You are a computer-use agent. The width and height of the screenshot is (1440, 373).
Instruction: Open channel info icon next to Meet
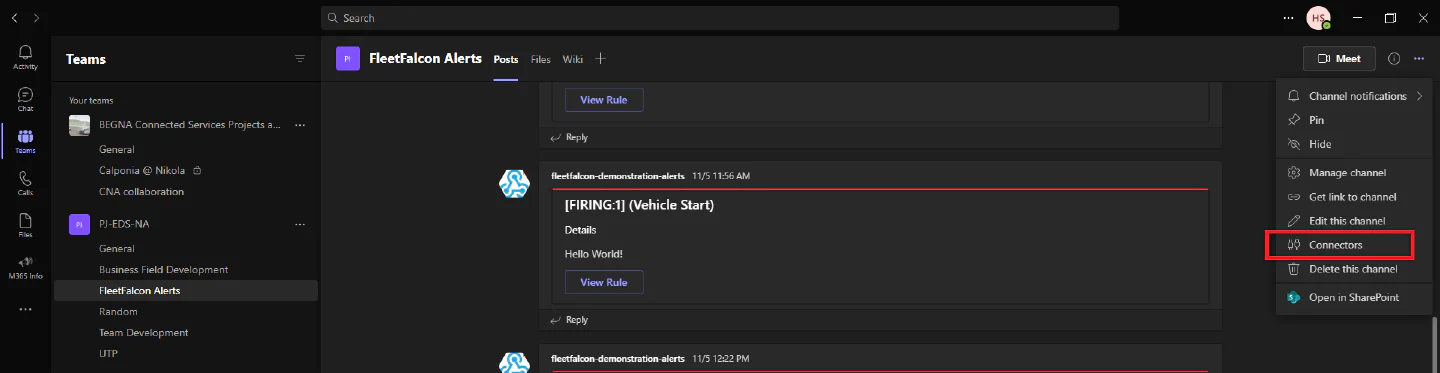(1394, 59)
